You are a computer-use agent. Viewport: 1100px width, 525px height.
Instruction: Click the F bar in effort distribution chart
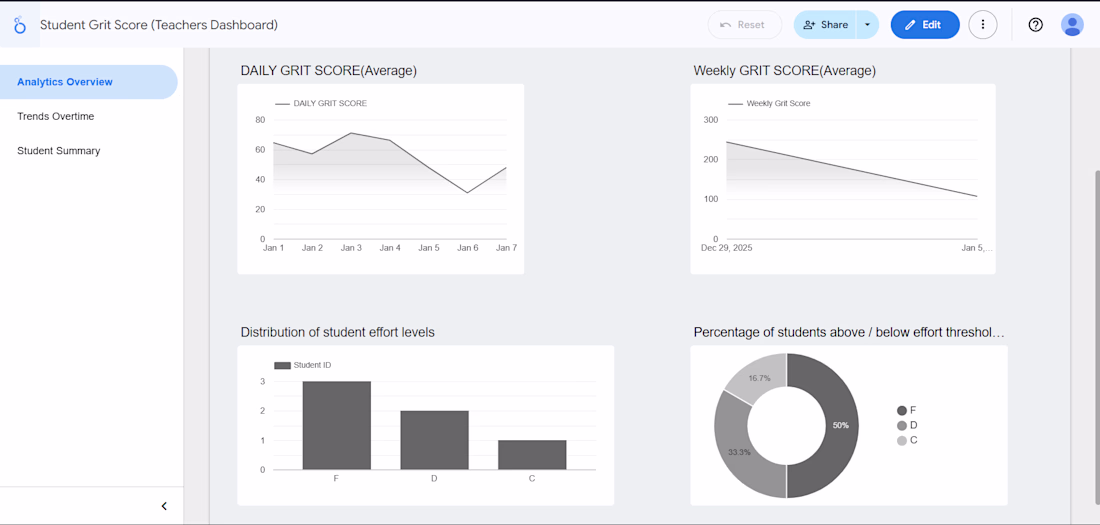point(336,425)
